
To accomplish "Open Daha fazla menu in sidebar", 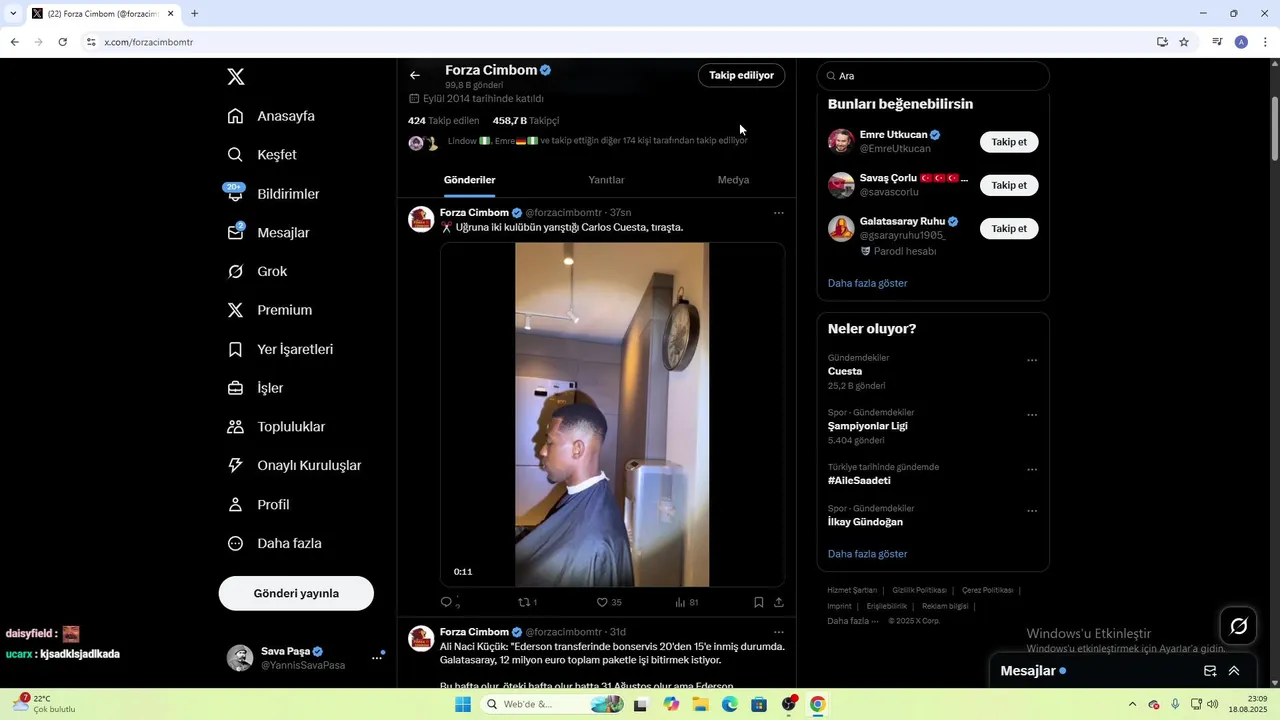I will [274, 544].
